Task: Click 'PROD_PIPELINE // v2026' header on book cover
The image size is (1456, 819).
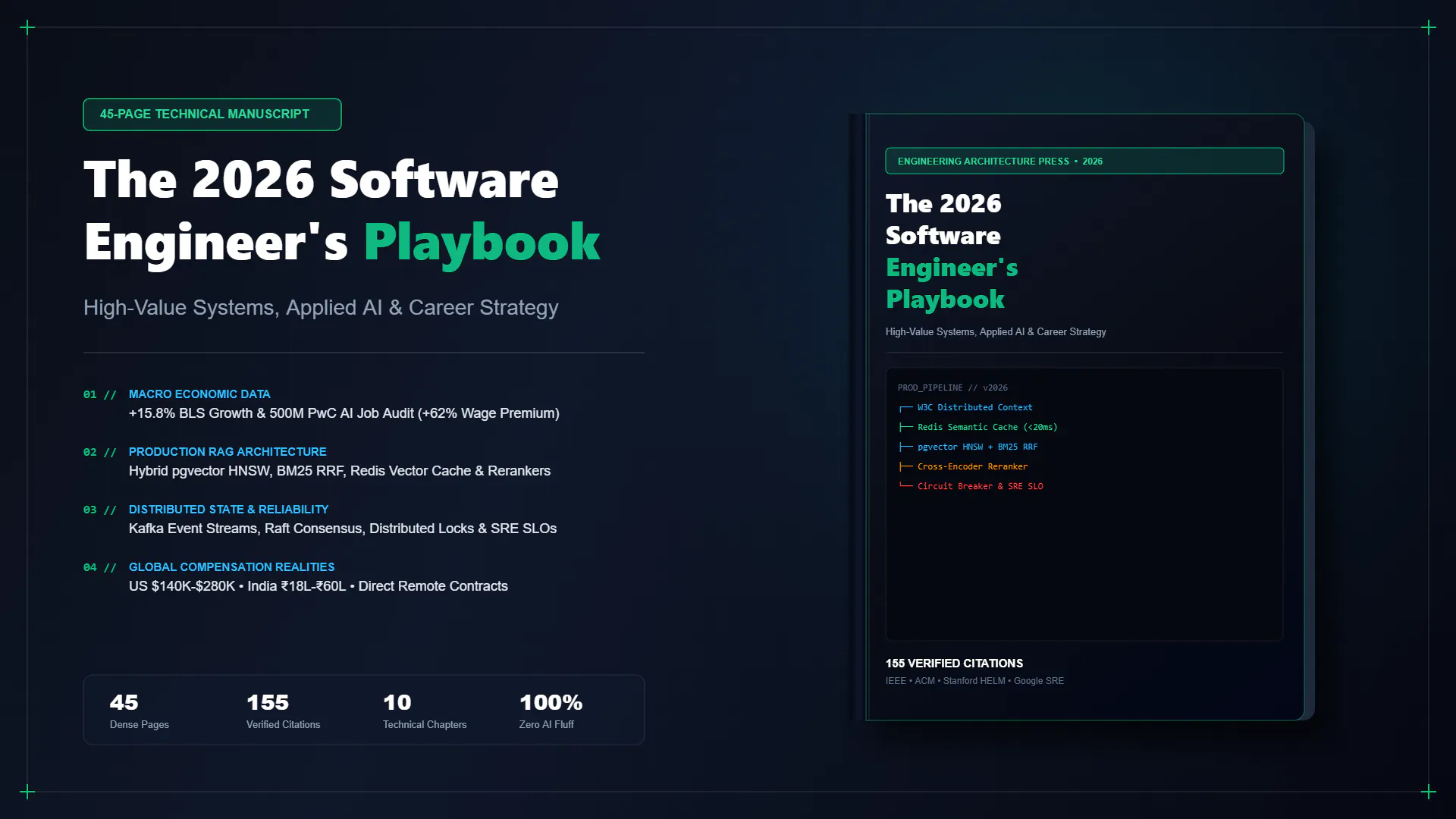Action: (952, 388)
